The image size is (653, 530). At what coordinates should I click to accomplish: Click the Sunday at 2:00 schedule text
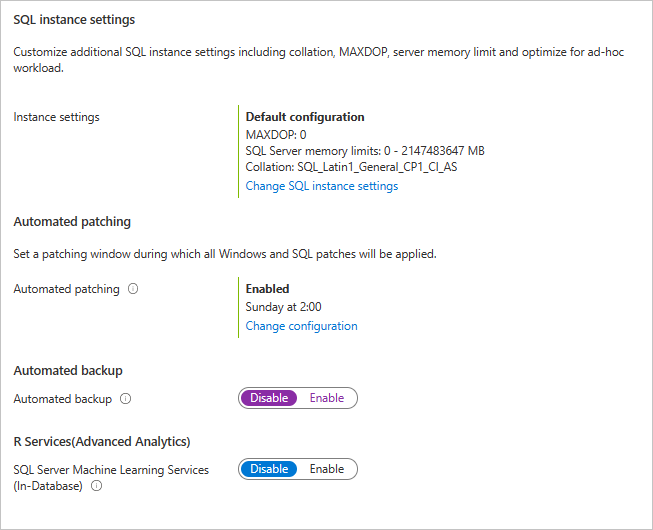(x=283, y=307)
